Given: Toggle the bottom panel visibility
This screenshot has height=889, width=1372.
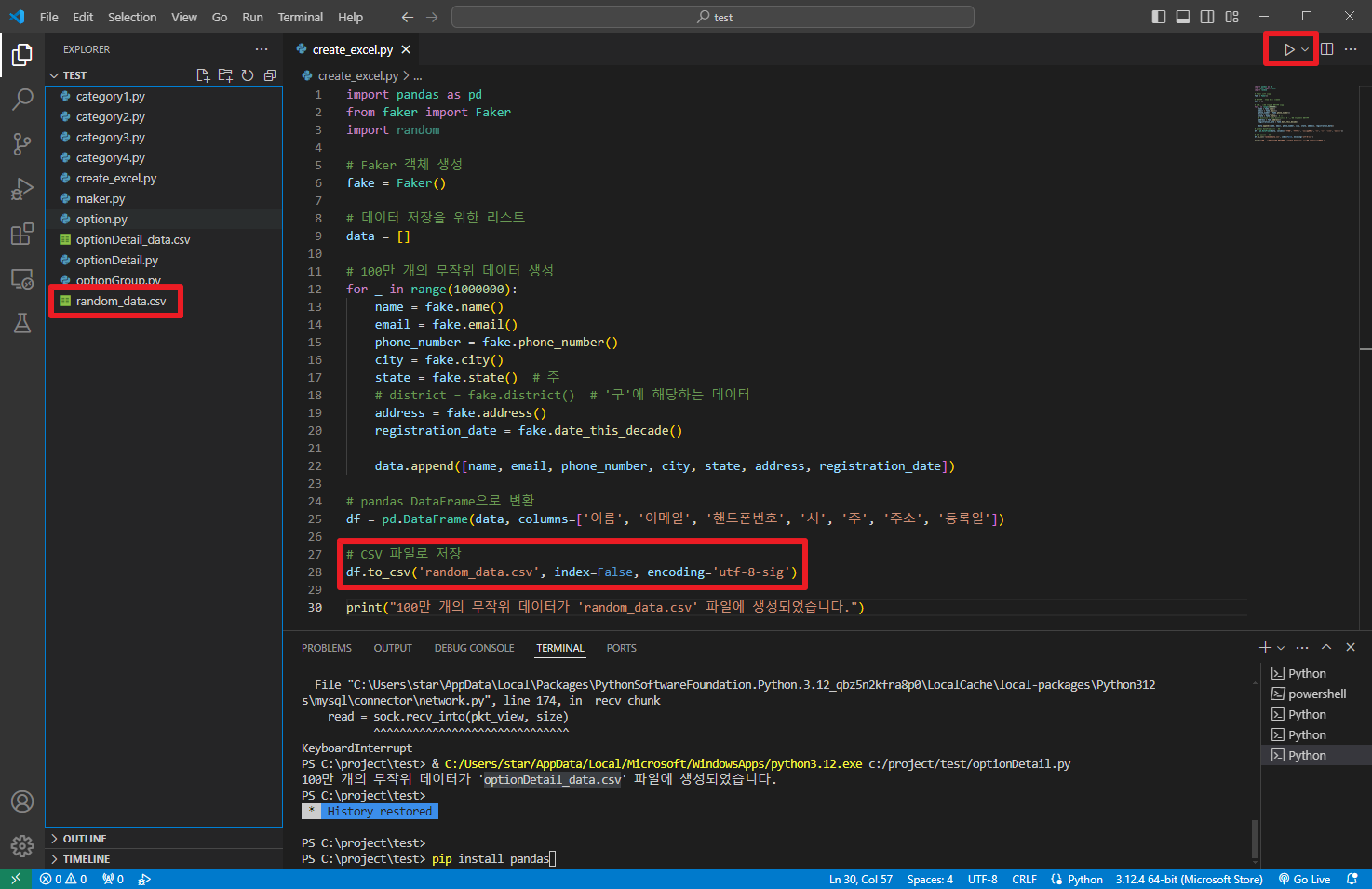Looking at the screenshot, I should [x=1183, y=17].
